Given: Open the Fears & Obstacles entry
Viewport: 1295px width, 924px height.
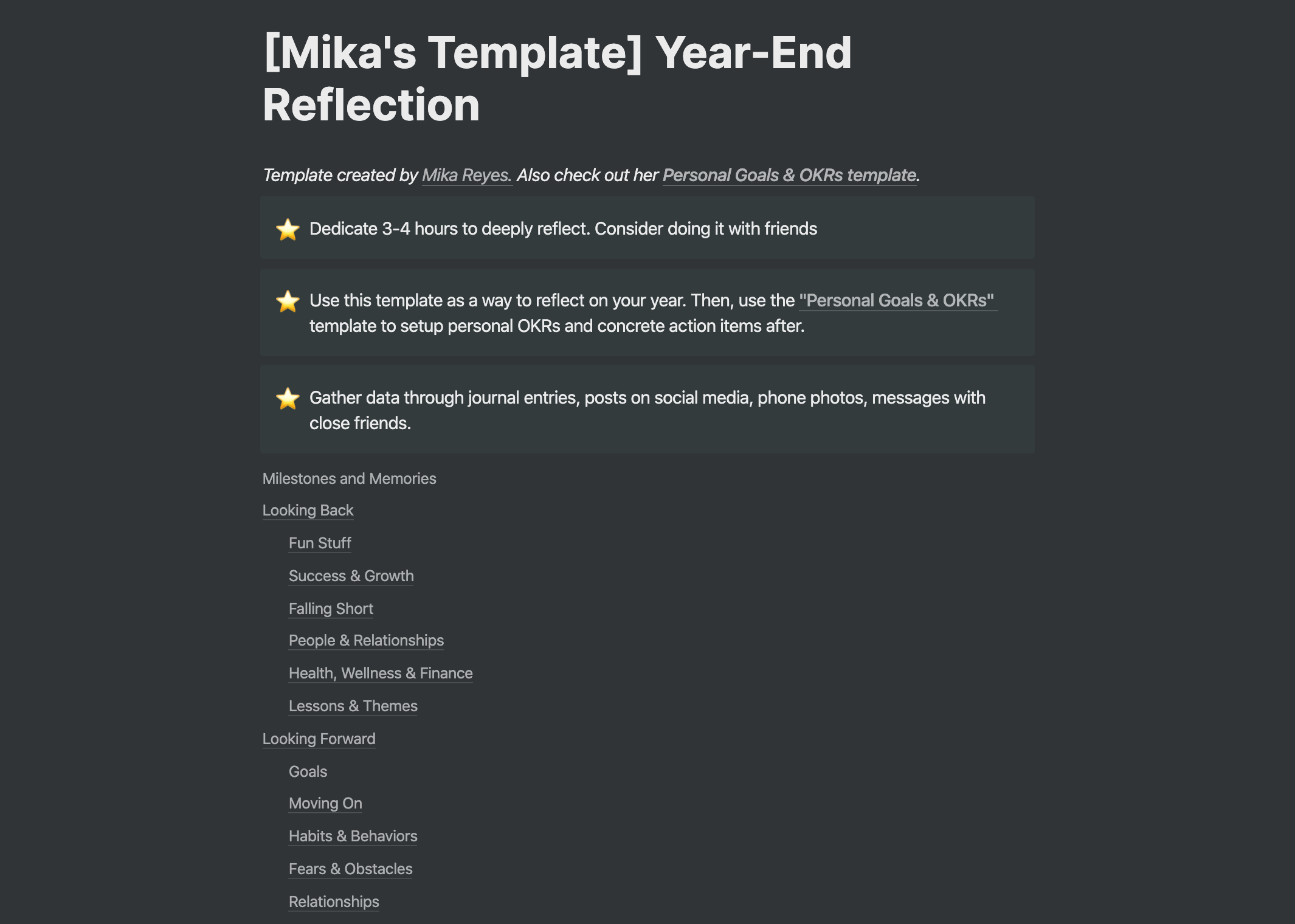Looking at the screenshot, I should coord(350,869).
